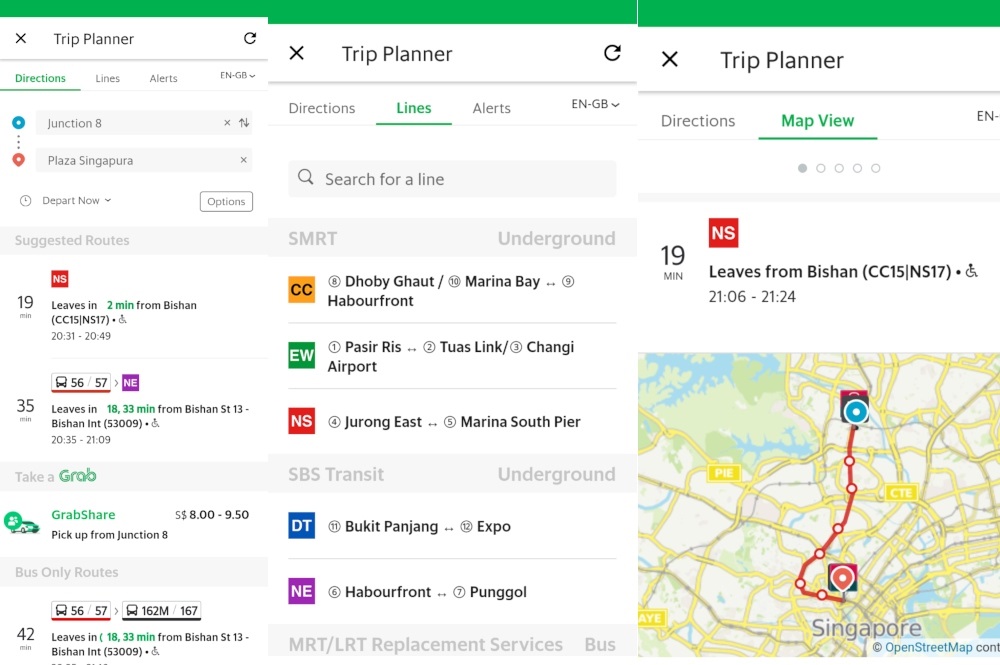Image resolution: width=1000 pixels, height=665 pixels.
Task: Select the red NS badge beside Jurong East
Action: tap(302, 421)
